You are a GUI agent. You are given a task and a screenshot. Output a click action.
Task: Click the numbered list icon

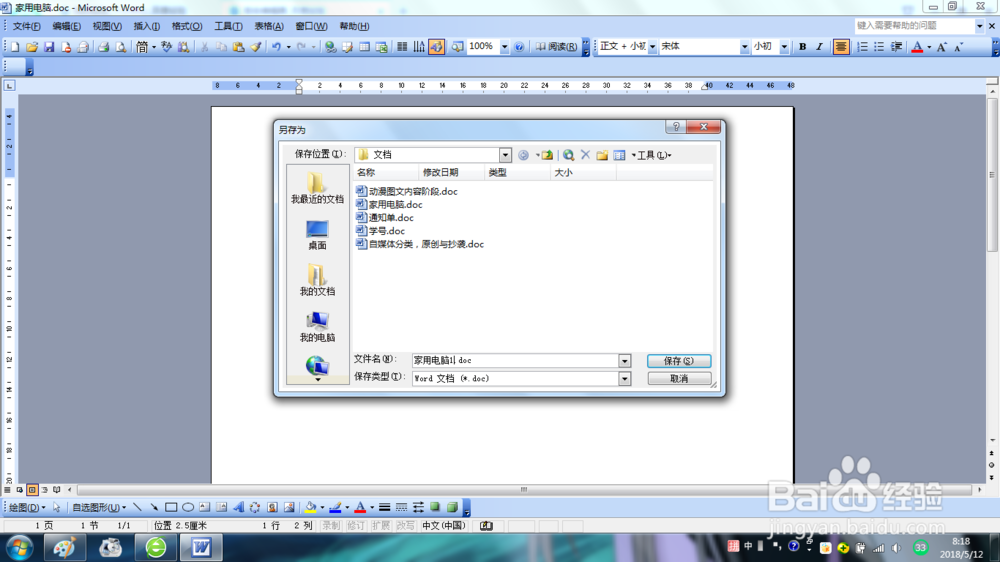(x=862, y=47)
